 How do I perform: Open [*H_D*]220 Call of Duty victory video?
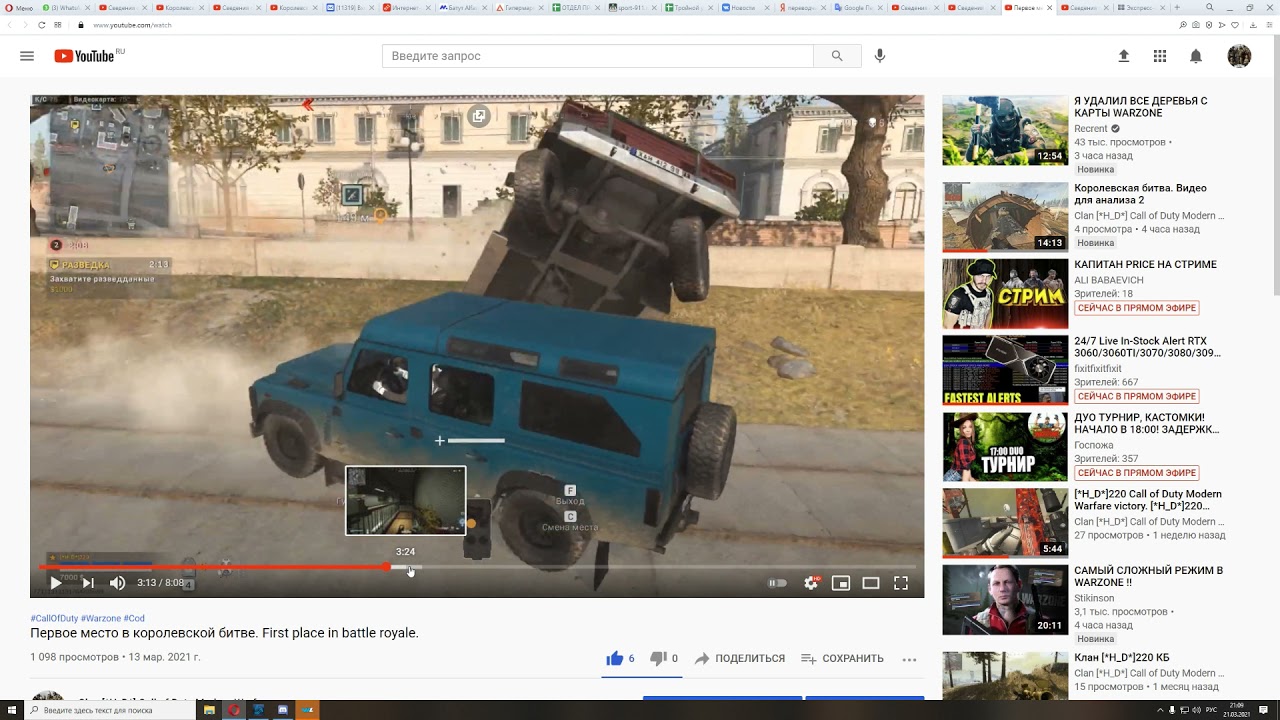pos(1148,500)
